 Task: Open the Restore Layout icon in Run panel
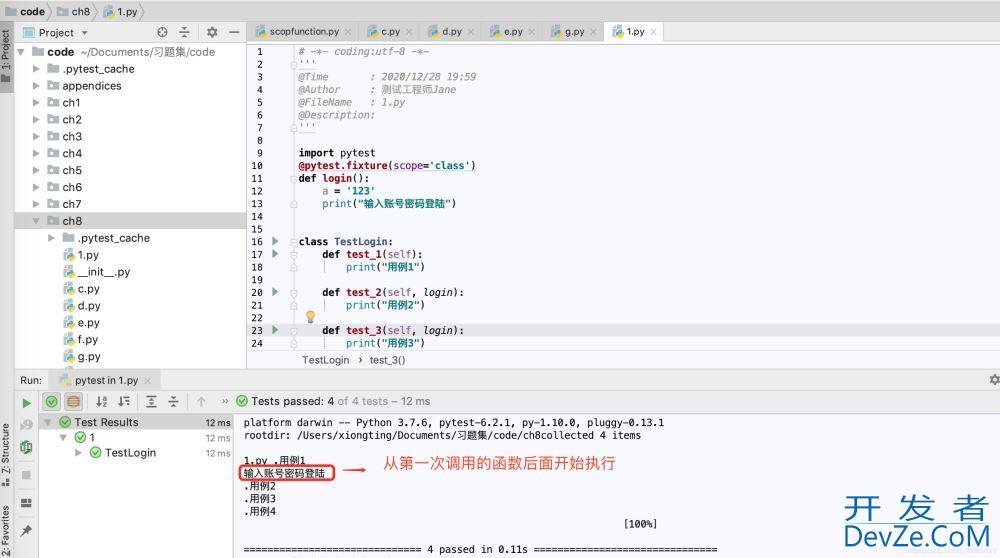coord(26,503)
